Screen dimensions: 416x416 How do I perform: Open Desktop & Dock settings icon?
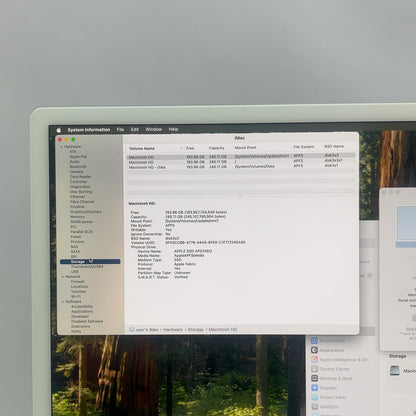pyautogui.click(x=314, y=378)
